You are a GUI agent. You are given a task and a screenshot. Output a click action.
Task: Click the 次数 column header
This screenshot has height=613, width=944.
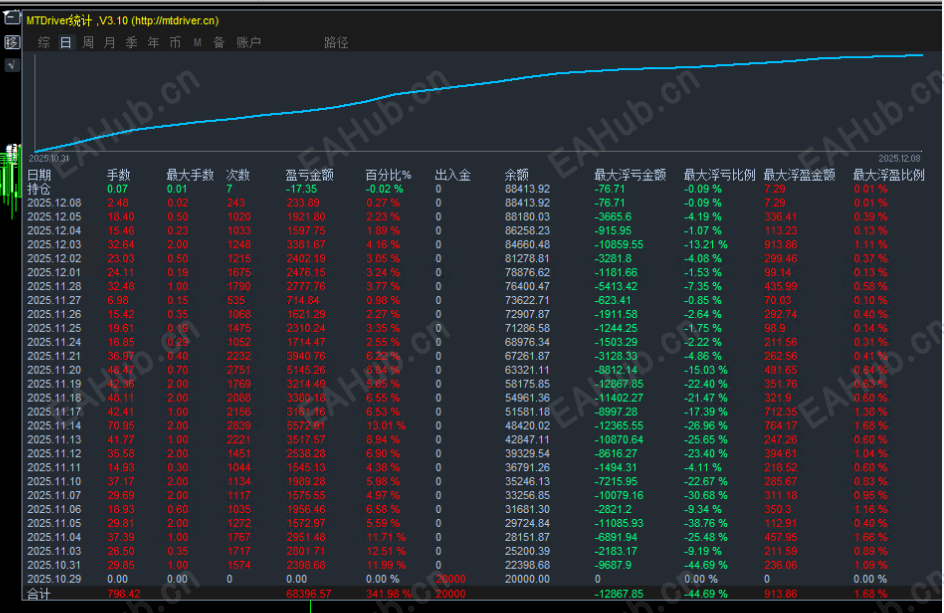click(238, 175)
